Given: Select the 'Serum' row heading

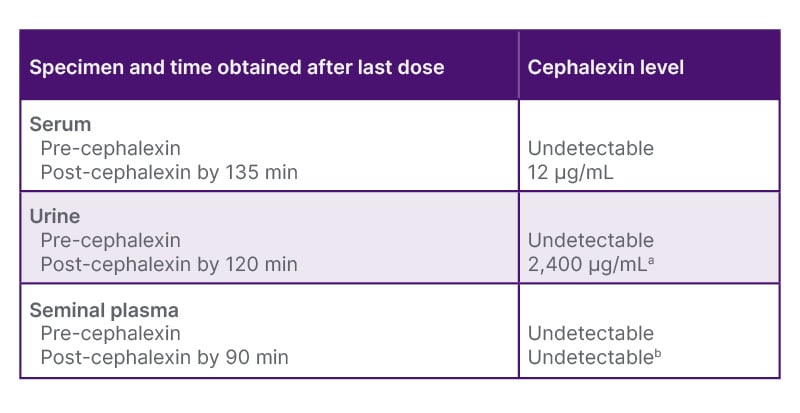Looking at the screenshot, I should [x=60, y=124].
